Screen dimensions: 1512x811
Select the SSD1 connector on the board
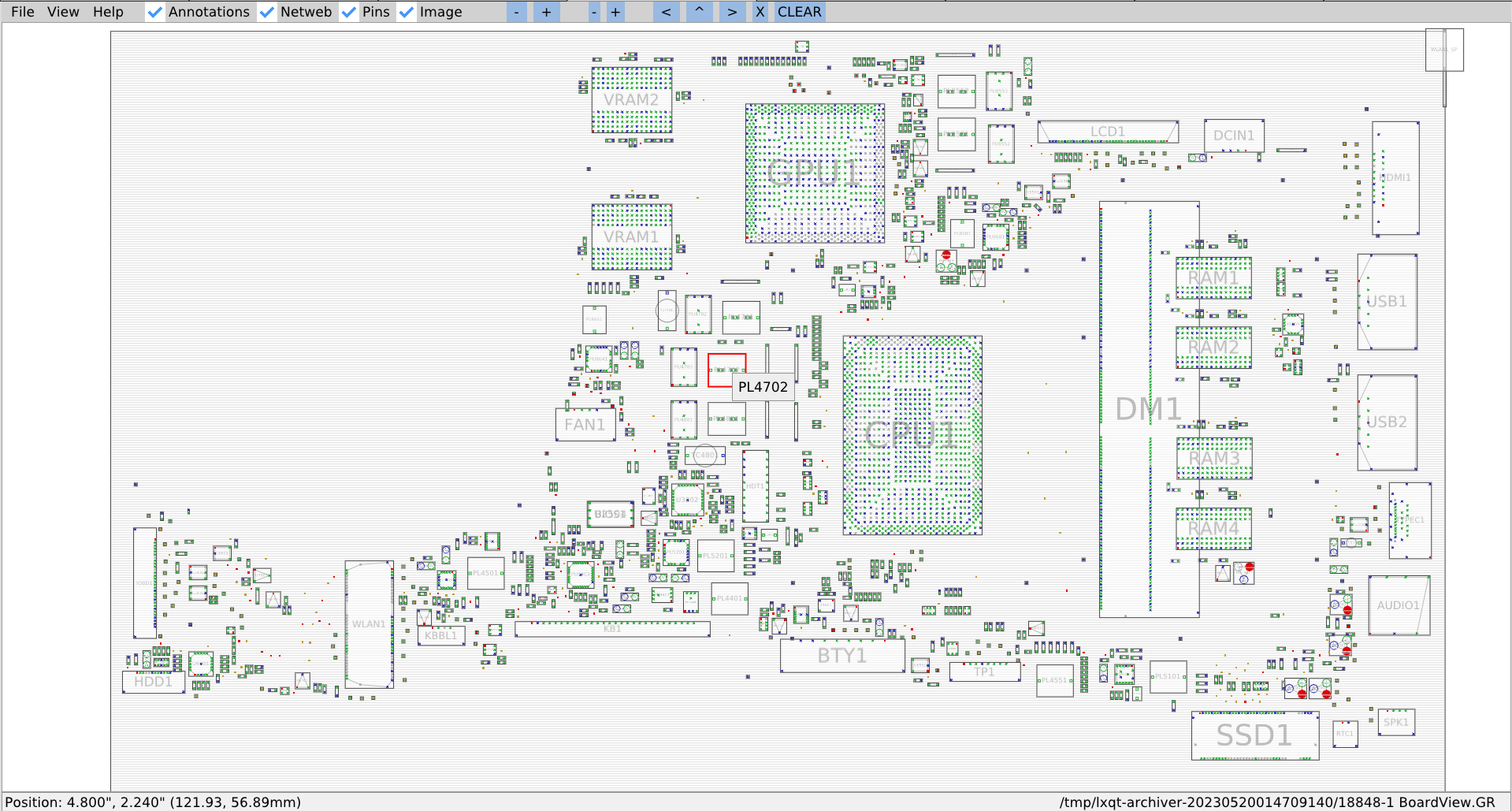[x=1254, y=735]
